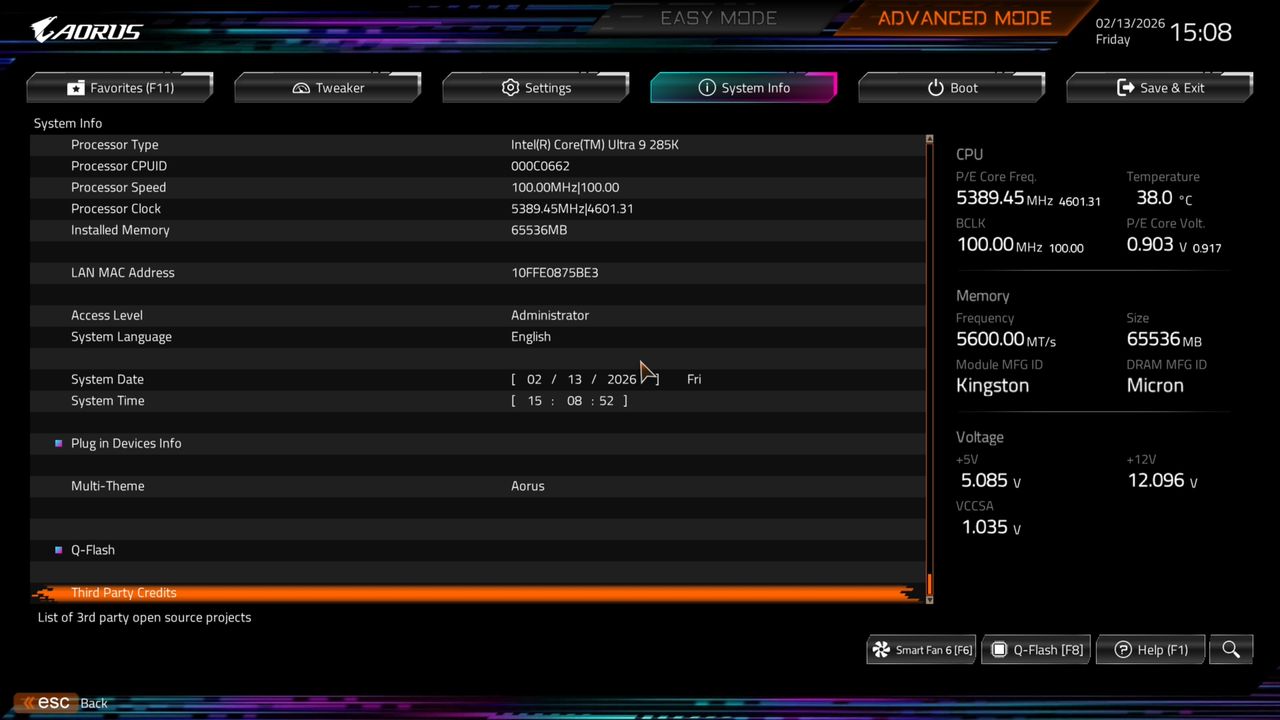Click the Settings gear icon

(x=510, y=87)
